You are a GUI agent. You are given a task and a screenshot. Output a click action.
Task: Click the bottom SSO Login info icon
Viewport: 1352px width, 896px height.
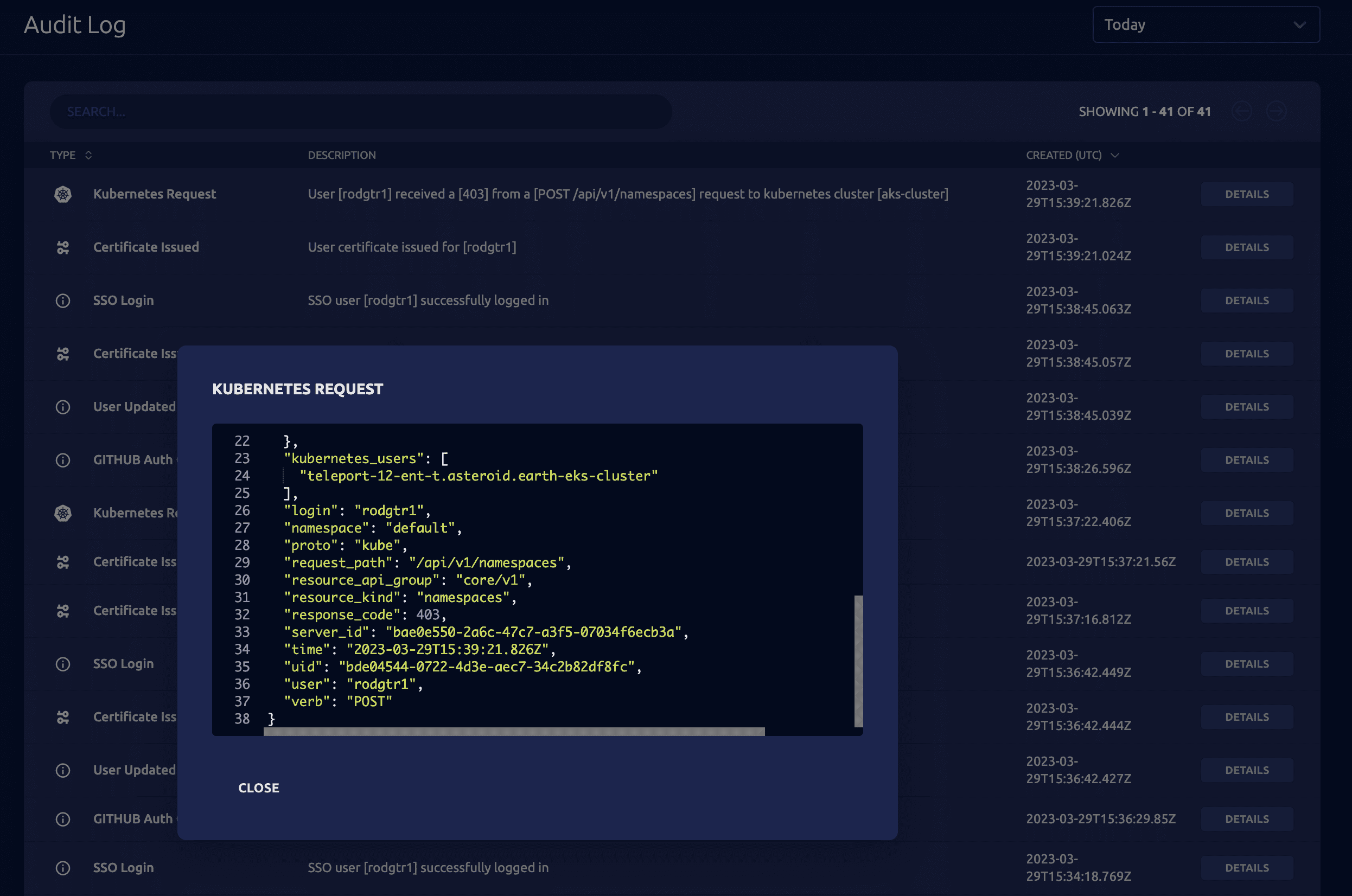click(x=63, y=868)
